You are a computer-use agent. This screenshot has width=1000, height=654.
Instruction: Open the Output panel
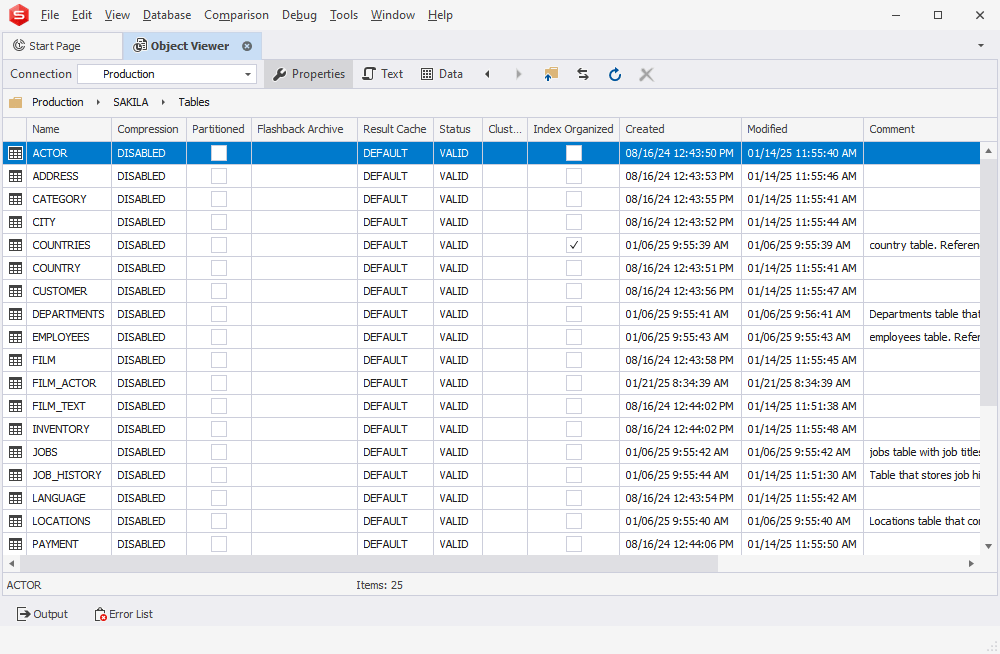[x=42, y=614]
